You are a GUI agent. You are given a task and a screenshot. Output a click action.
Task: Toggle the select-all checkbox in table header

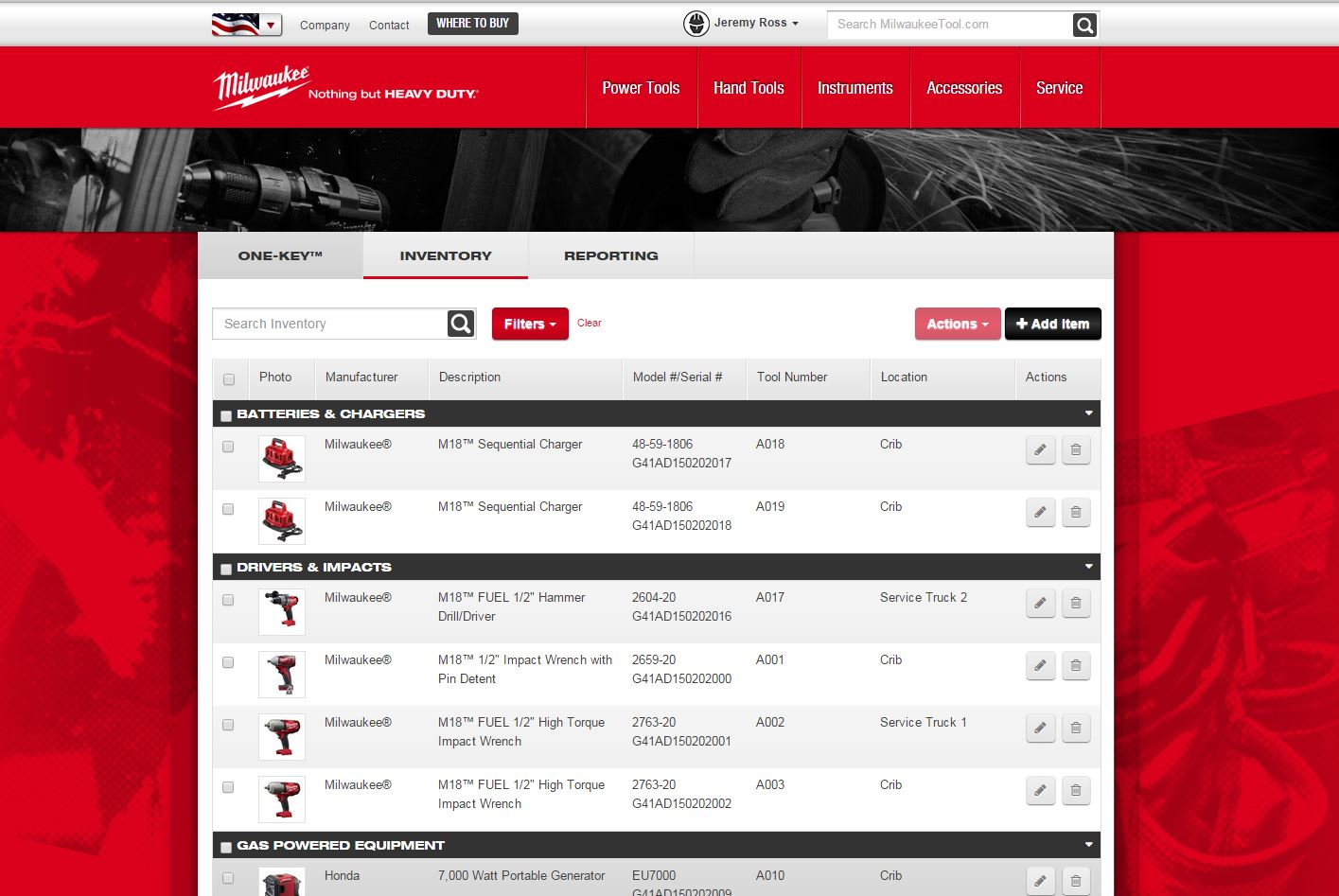[228, 379]
